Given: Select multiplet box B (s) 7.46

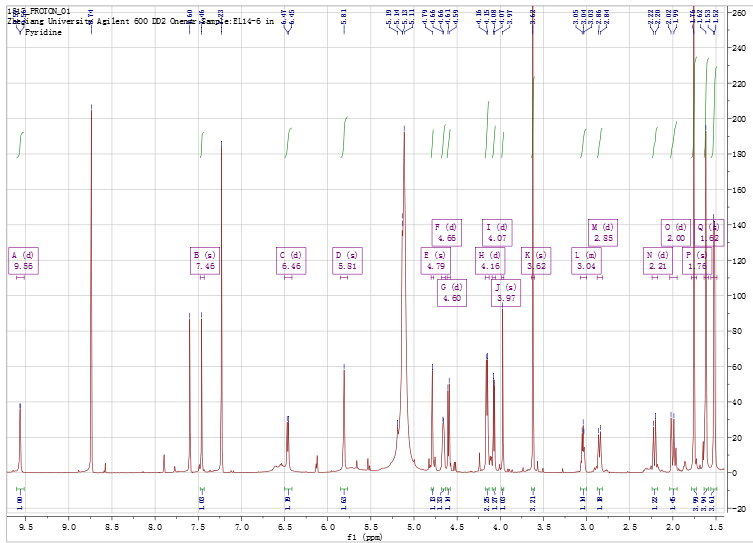Looking at the screenshot, I should point(205,261).
